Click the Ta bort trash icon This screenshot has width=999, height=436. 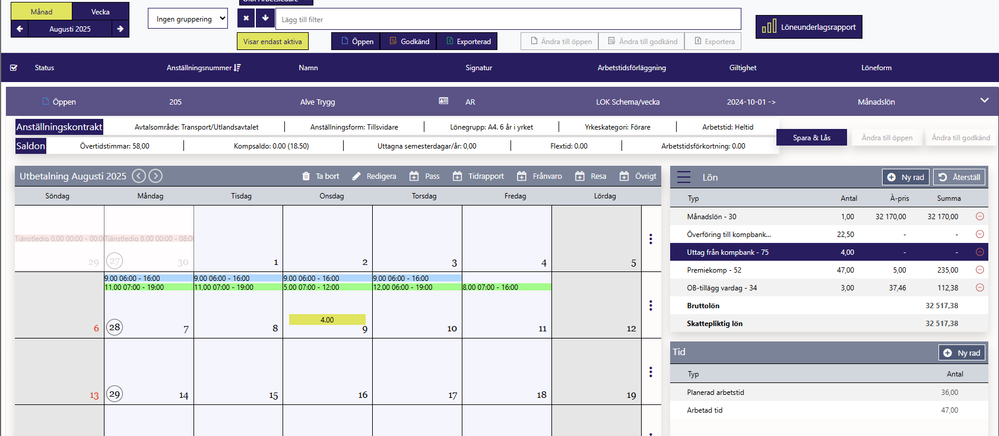[x=307, y=176]
